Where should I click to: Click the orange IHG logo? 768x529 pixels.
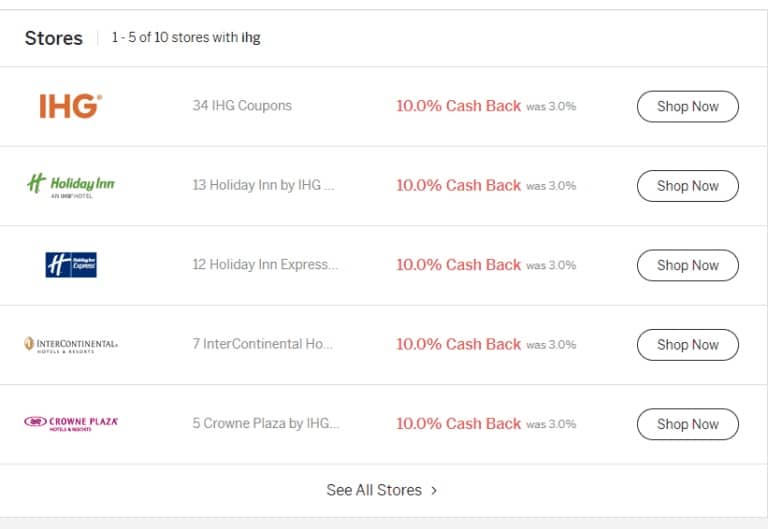coord(71,106)
